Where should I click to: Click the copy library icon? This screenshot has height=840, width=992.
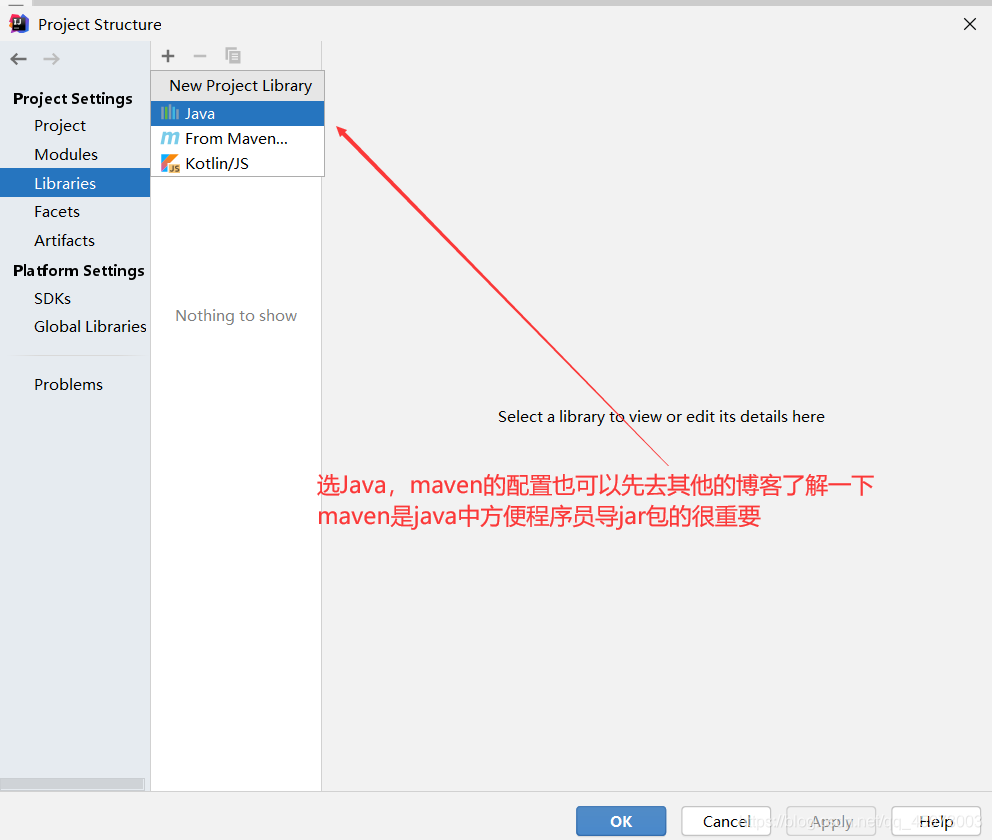pos(233,56)
